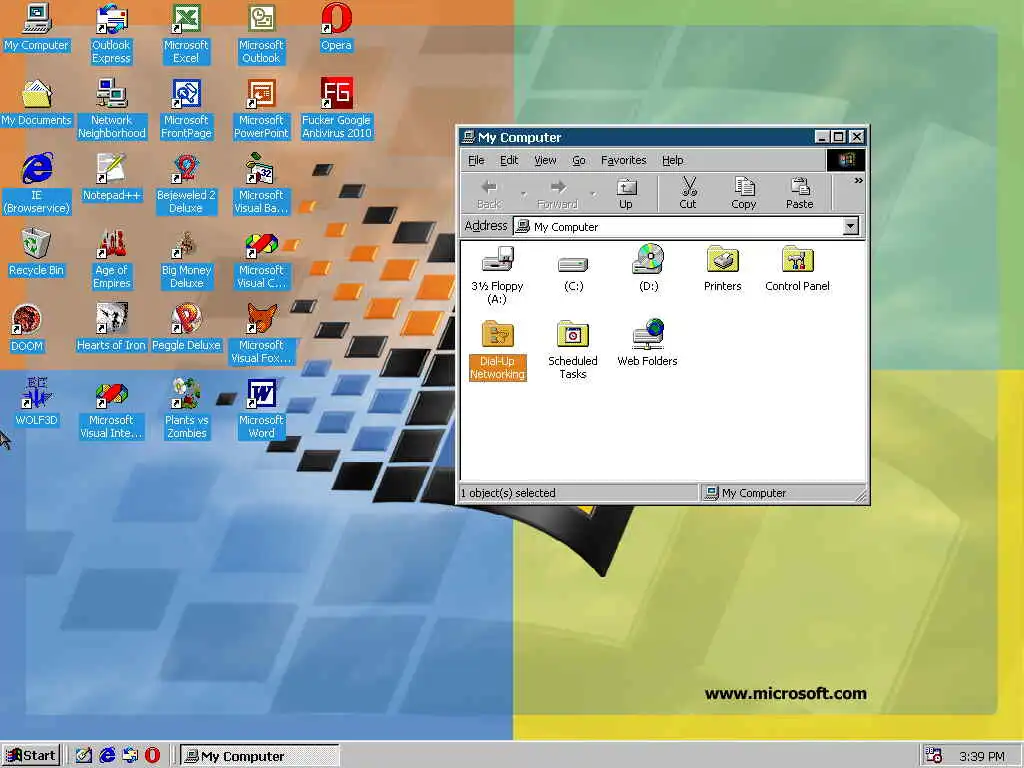Click the Paste toolbar button

click(x=799, y=193)
